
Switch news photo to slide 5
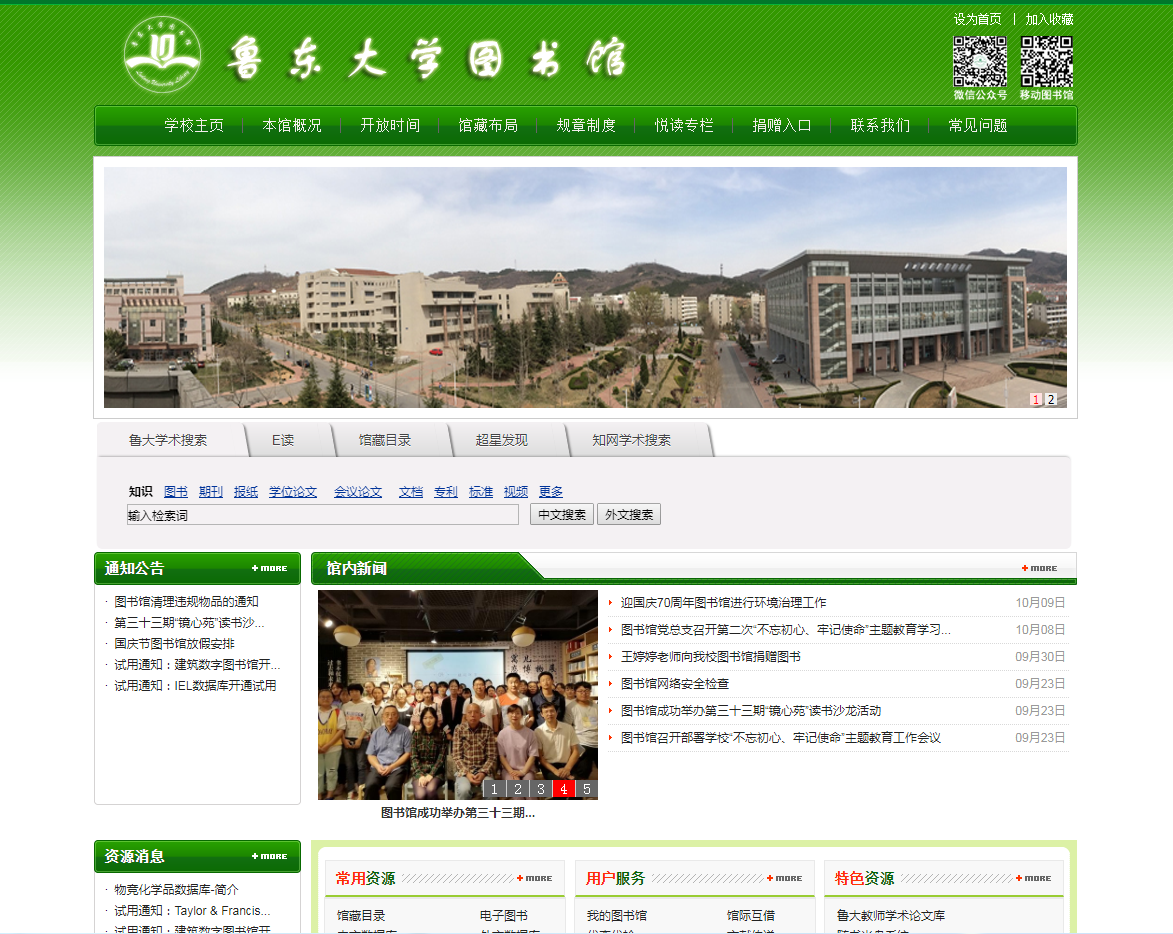(587, 789)
